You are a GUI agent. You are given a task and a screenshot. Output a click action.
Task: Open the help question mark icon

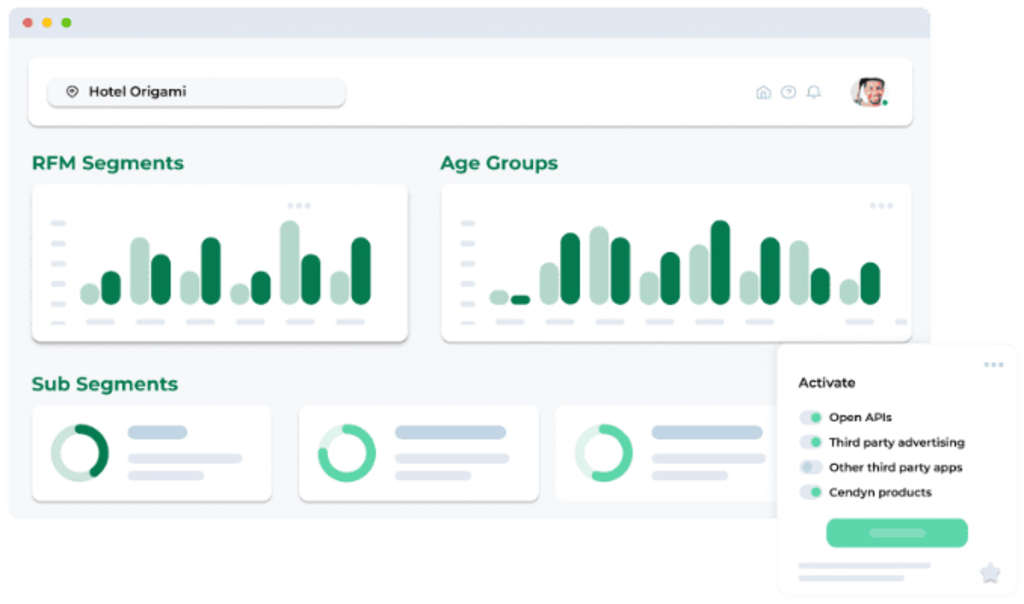(788, 92)
